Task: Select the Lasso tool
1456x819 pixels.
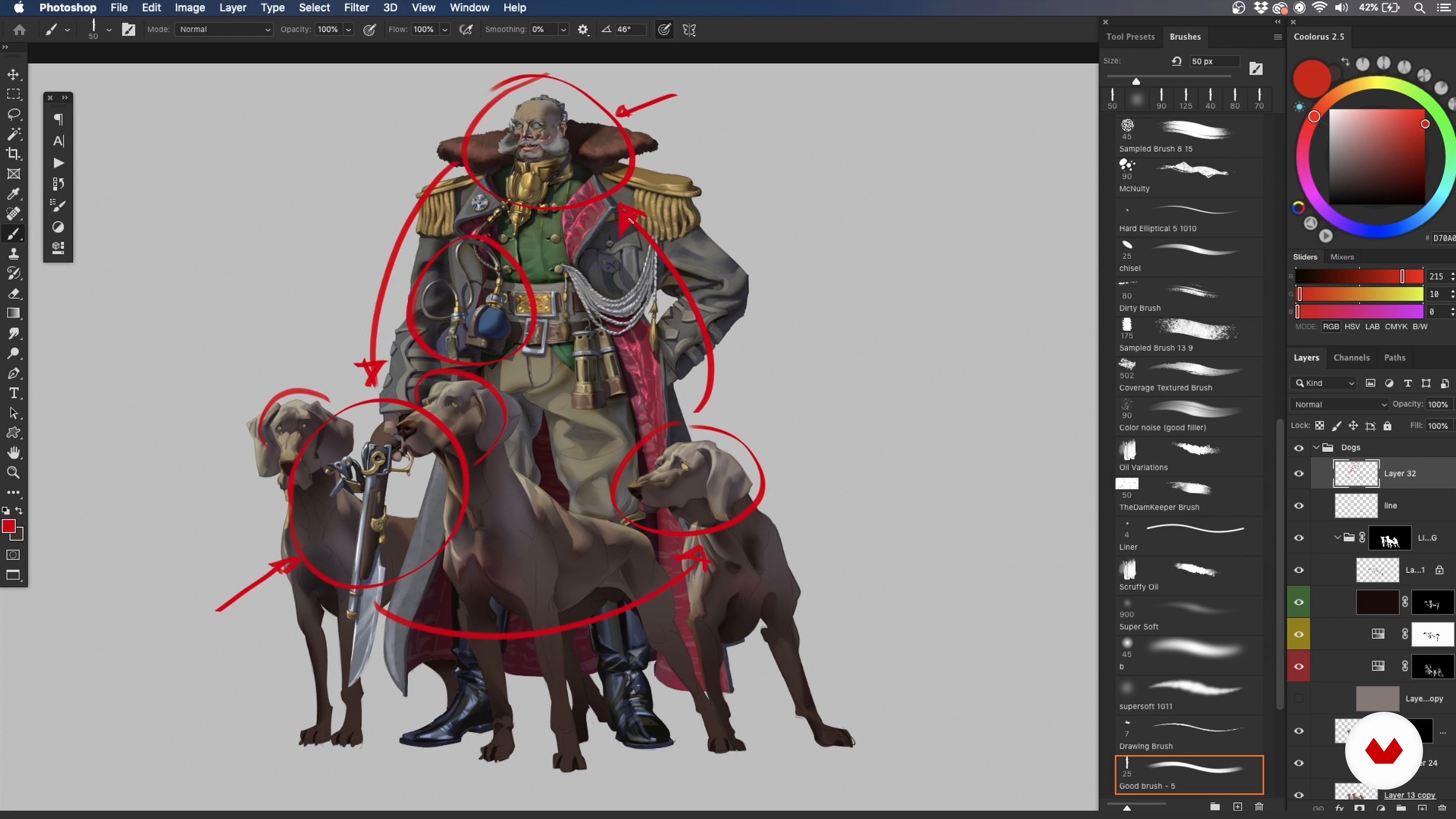Action: (x=14, y=114)
